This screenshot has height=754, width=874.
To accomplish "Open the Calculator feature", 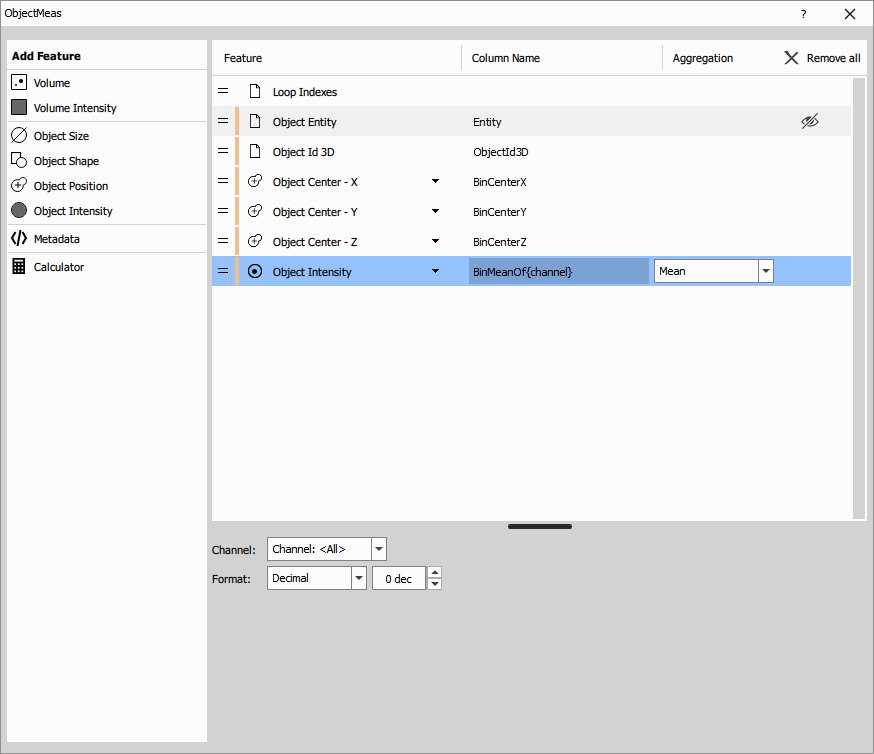I will pyautogui.click(x=58, y=267).
